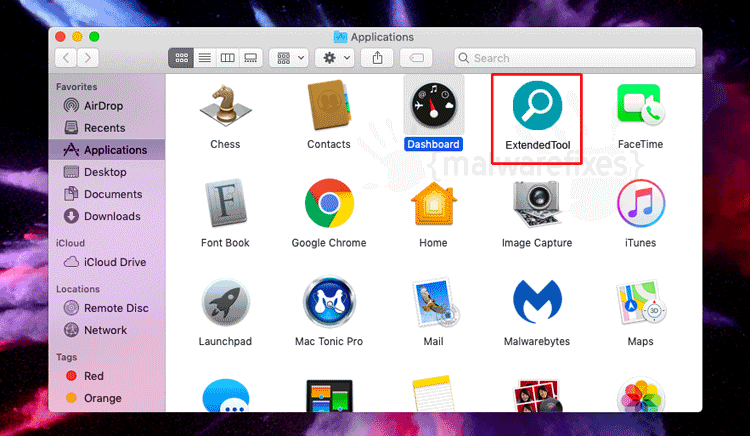The width and height of the screenshot is (750, 436).
Task: Click the iCloud sidebar heading
Action: 70,243
